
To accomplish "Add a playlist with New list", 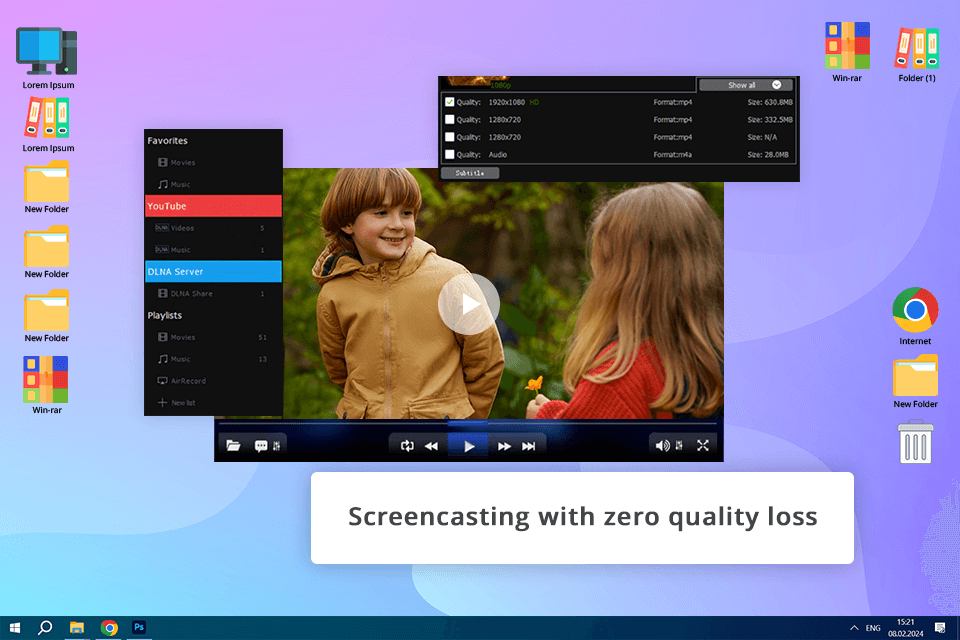I will pyautogui.click(x=213, y=402).
